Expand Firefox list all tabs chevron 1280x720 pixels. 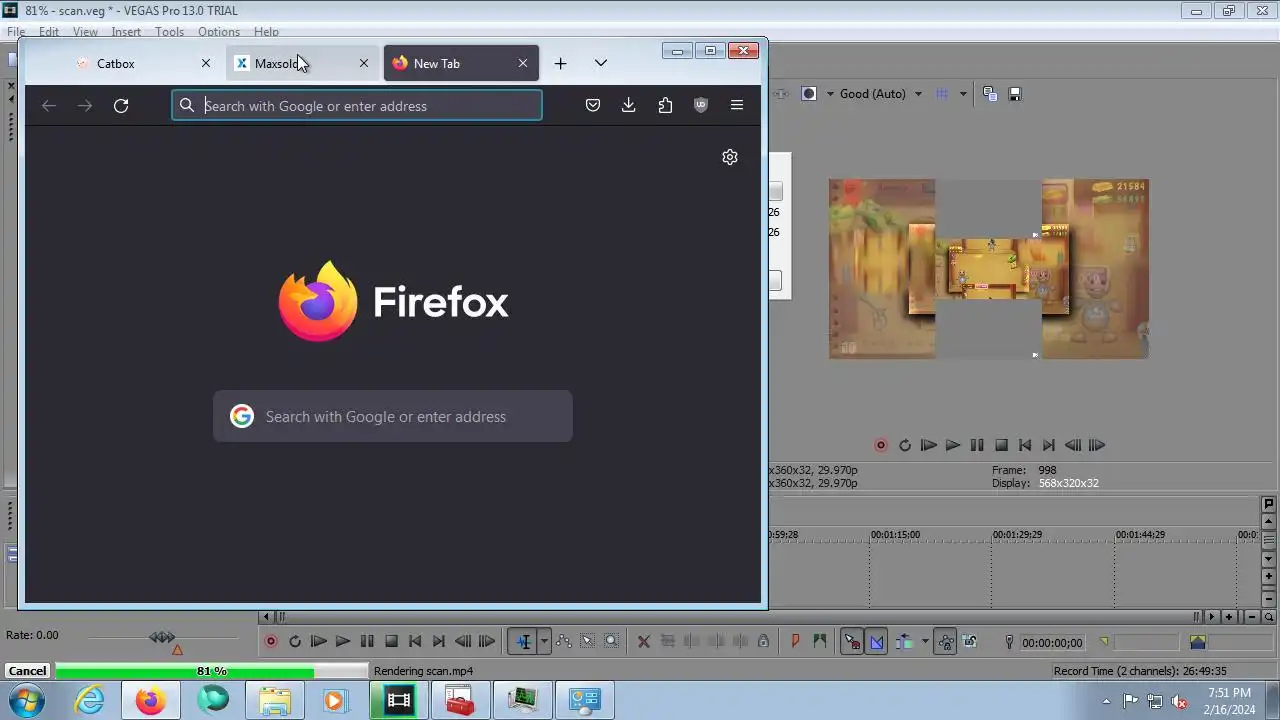point(600,63)
